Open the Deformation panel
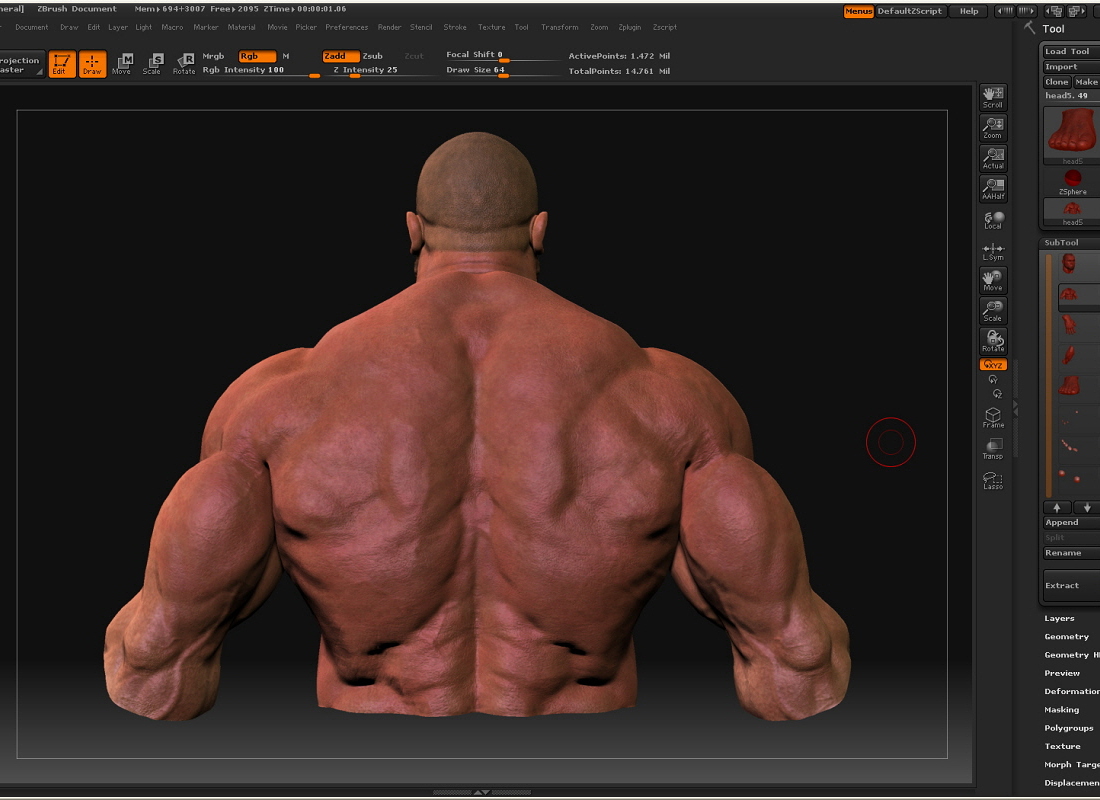 click(1070, 691)
